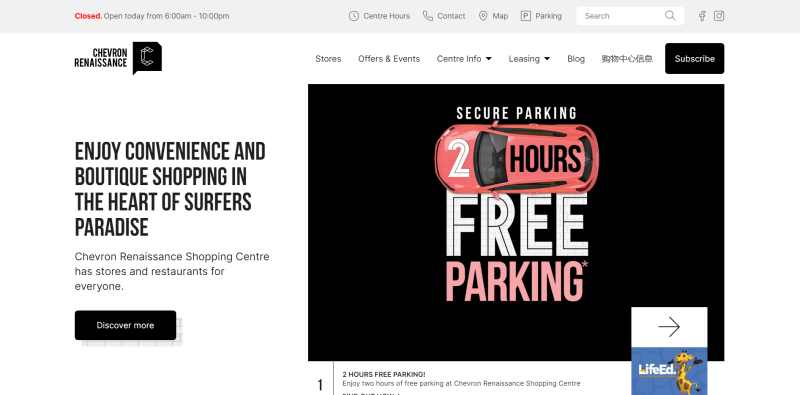Click the 'Closed.' status text

[88, 16]
